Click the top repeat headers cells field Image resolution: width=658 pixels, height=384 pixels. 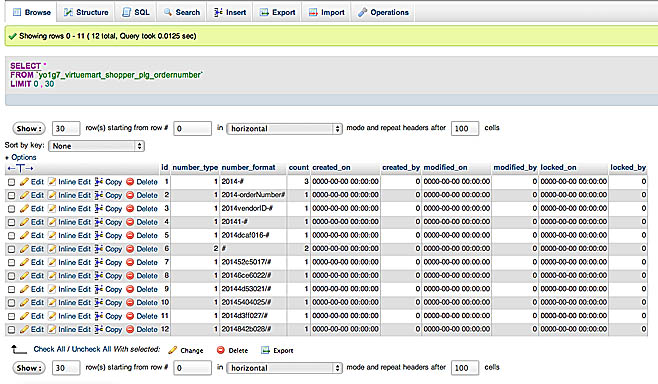[x=465, y=128]
